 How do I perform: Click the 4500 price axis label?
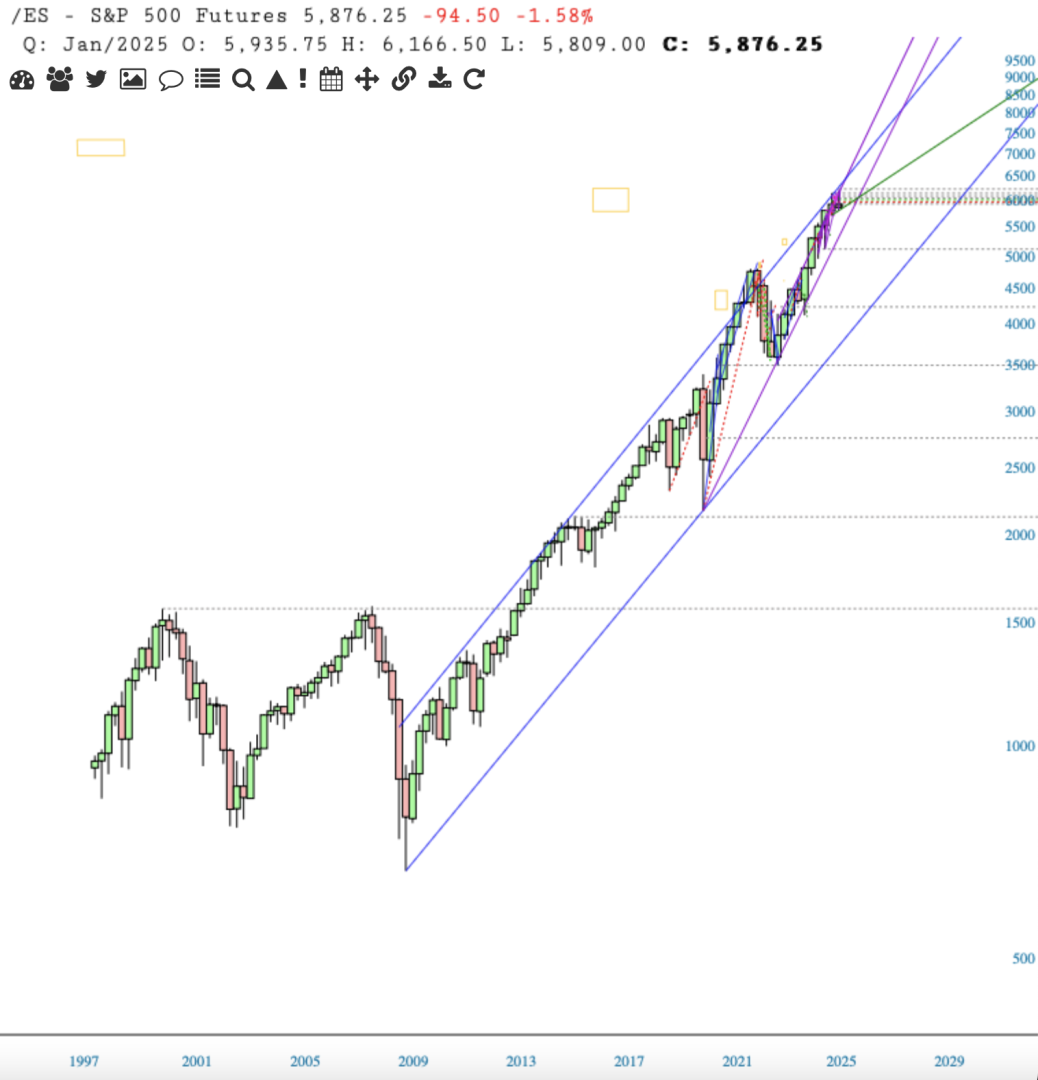pos(1020,289)
